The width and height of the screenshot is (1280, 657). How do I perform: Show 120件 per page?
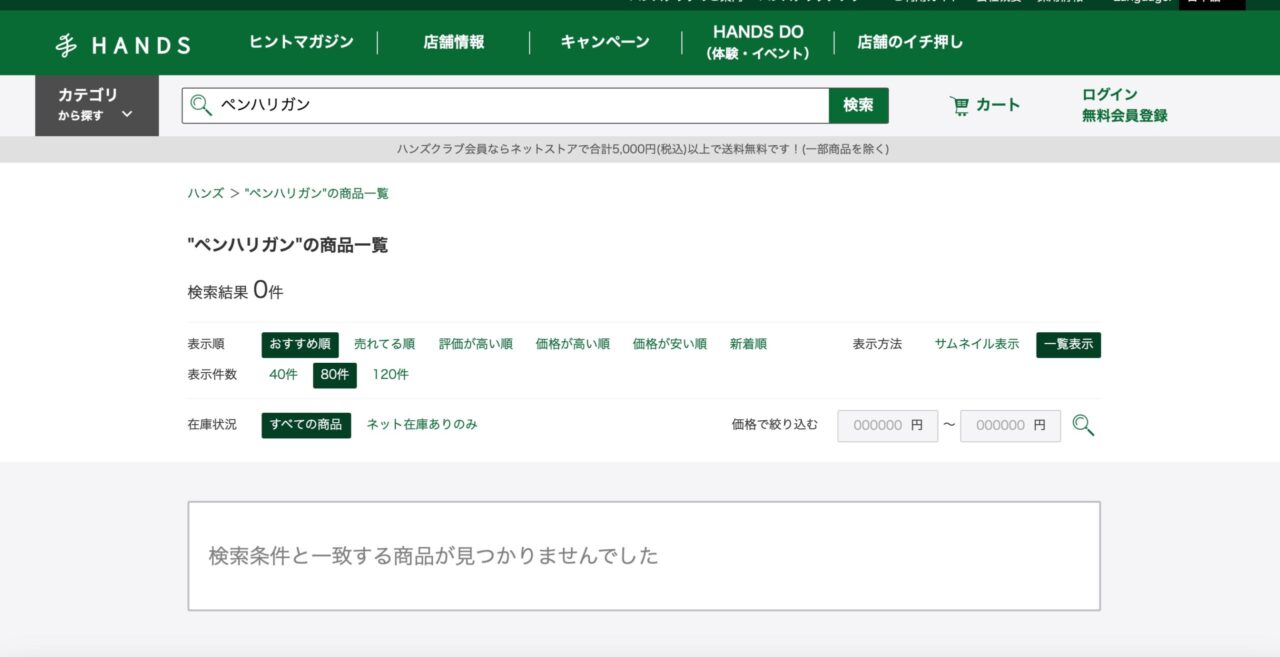coord(391,375)
